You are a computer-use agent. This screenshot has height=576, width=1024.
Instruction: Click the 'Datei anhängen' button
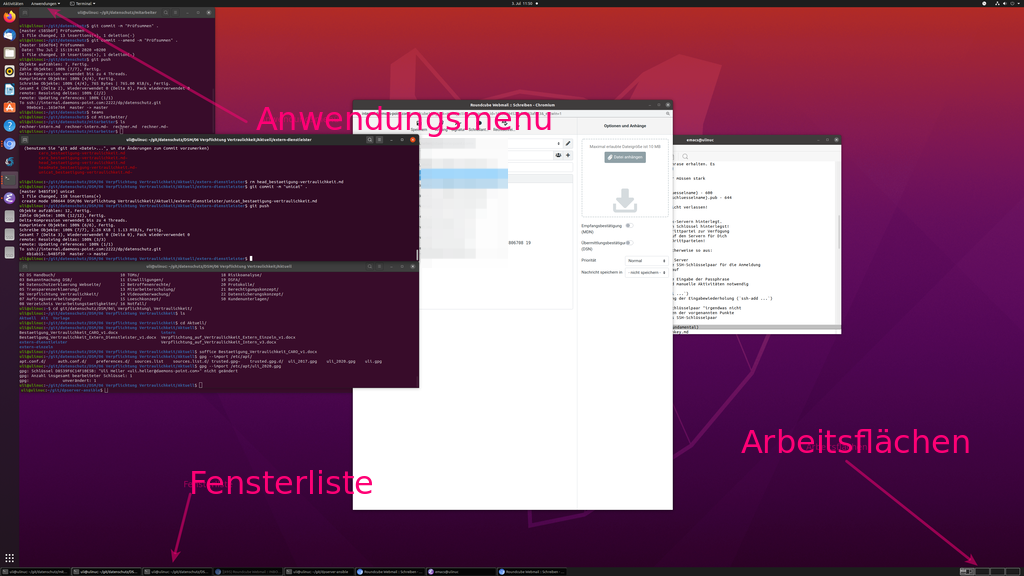click(x=625, y=157)
